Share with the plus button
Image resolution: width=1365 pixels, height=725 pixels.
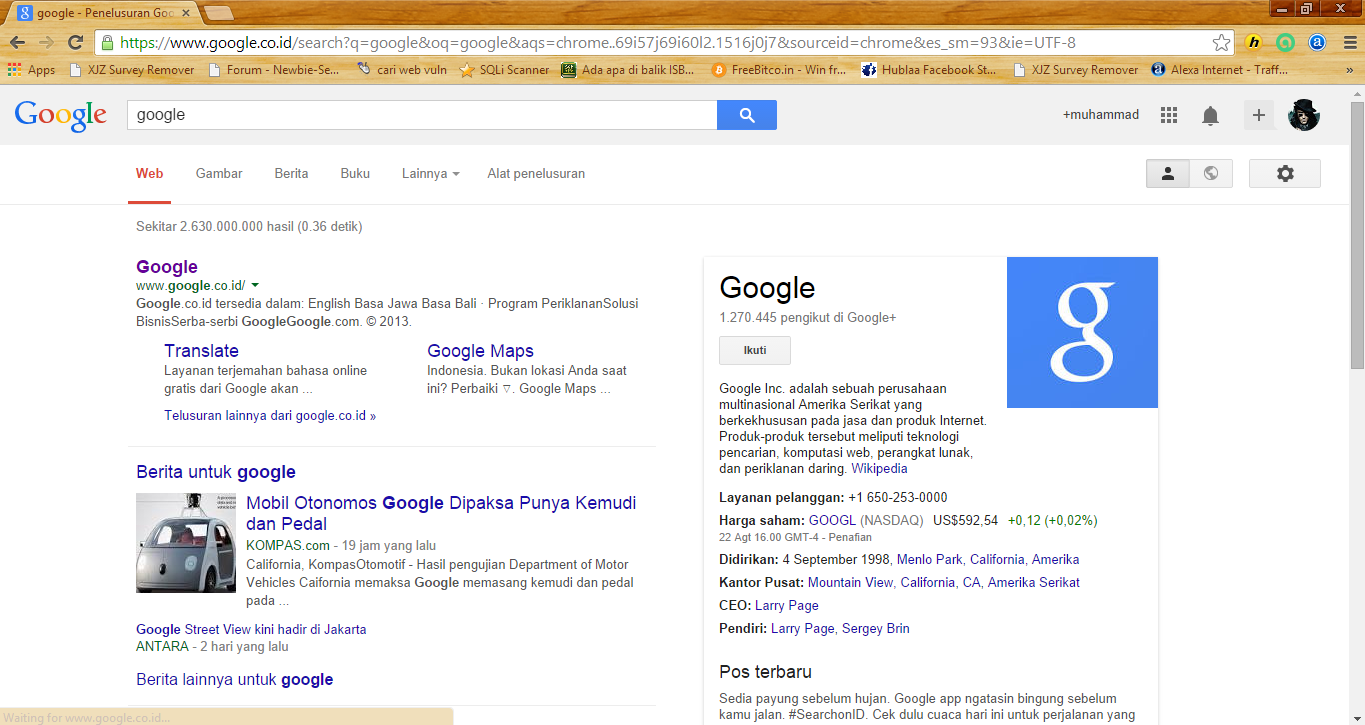(1259, 115)
